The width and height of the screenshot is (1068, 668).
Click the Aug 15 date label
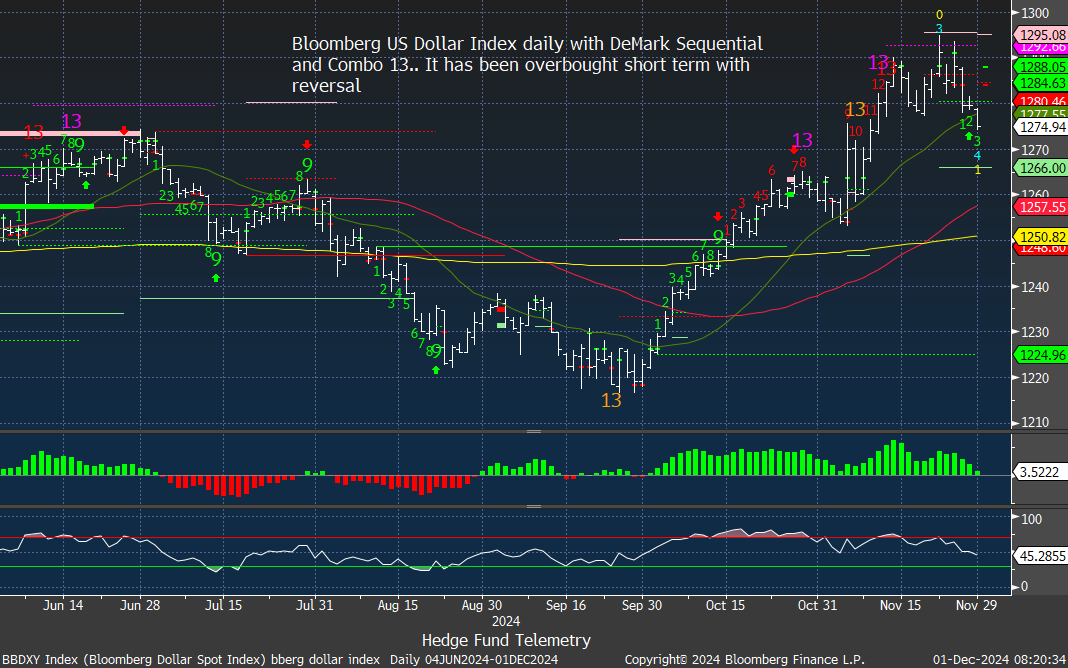(x=397, y=605)
